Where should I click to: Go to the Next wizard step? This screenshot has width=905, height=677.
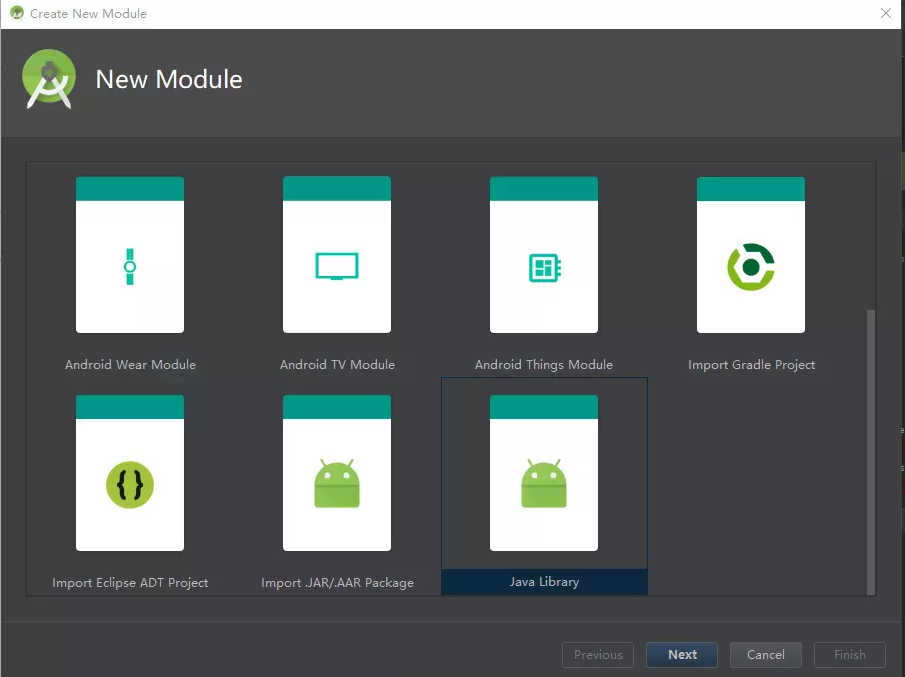pos(682,654)
